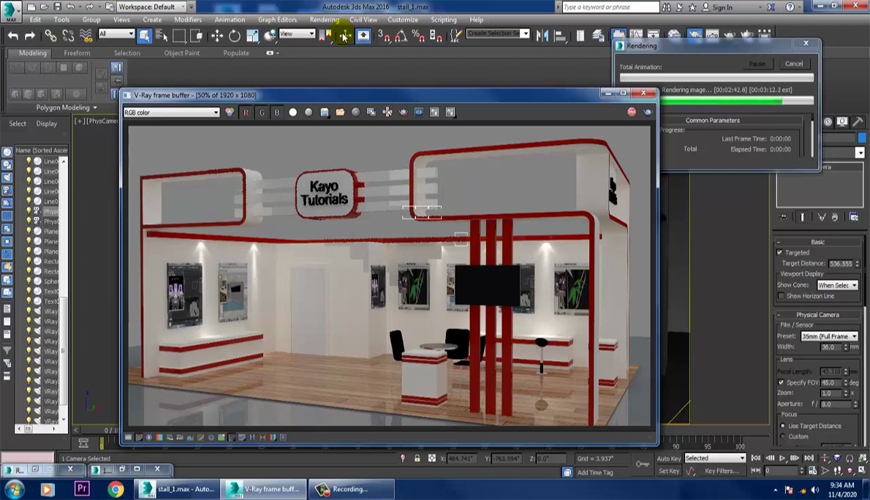870x500 pixels.
Task: Open Create Selection Set dropdown
Action: [x=498, y=34]
